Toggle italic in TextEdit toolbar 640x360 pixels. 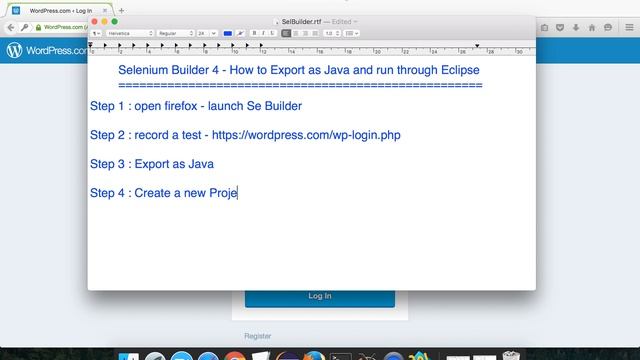point(263,33)
